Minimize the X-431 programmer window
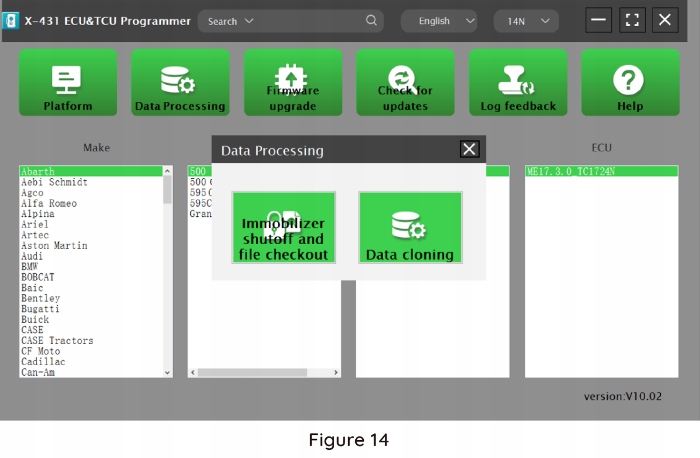 click(x=598, y=20)
